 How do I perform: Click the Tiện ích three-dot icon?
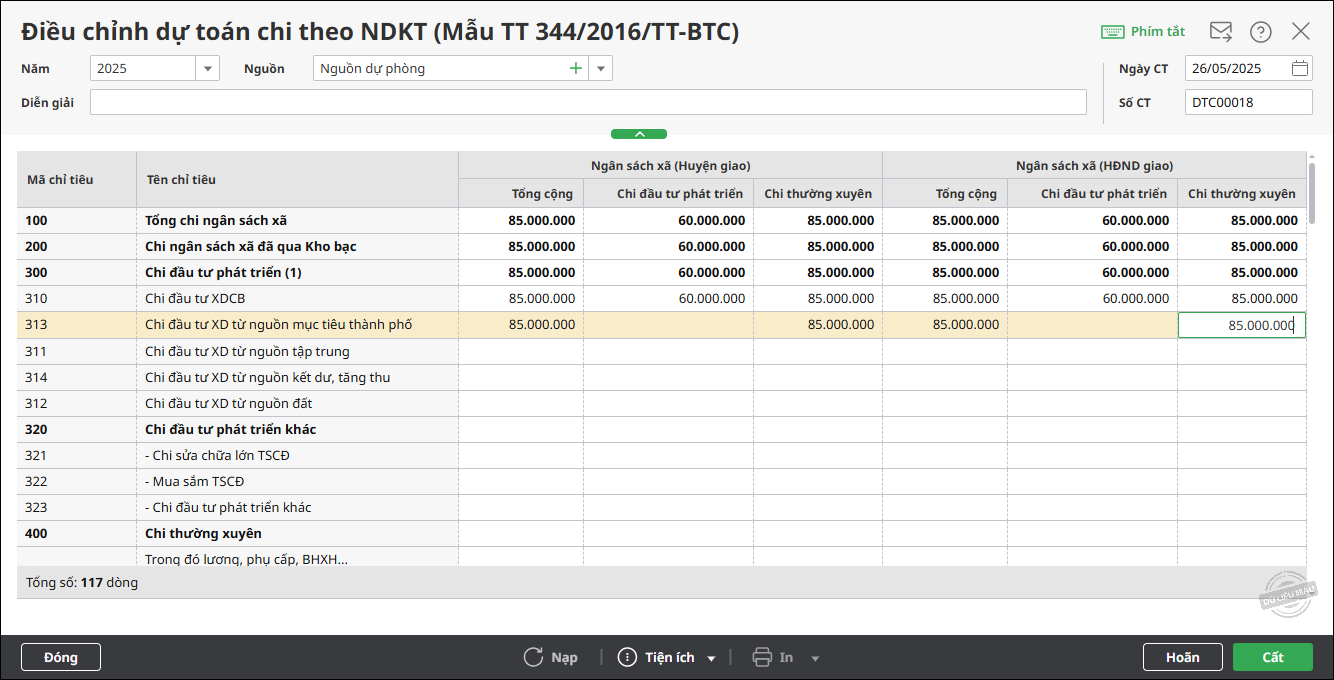pos(627,657)
